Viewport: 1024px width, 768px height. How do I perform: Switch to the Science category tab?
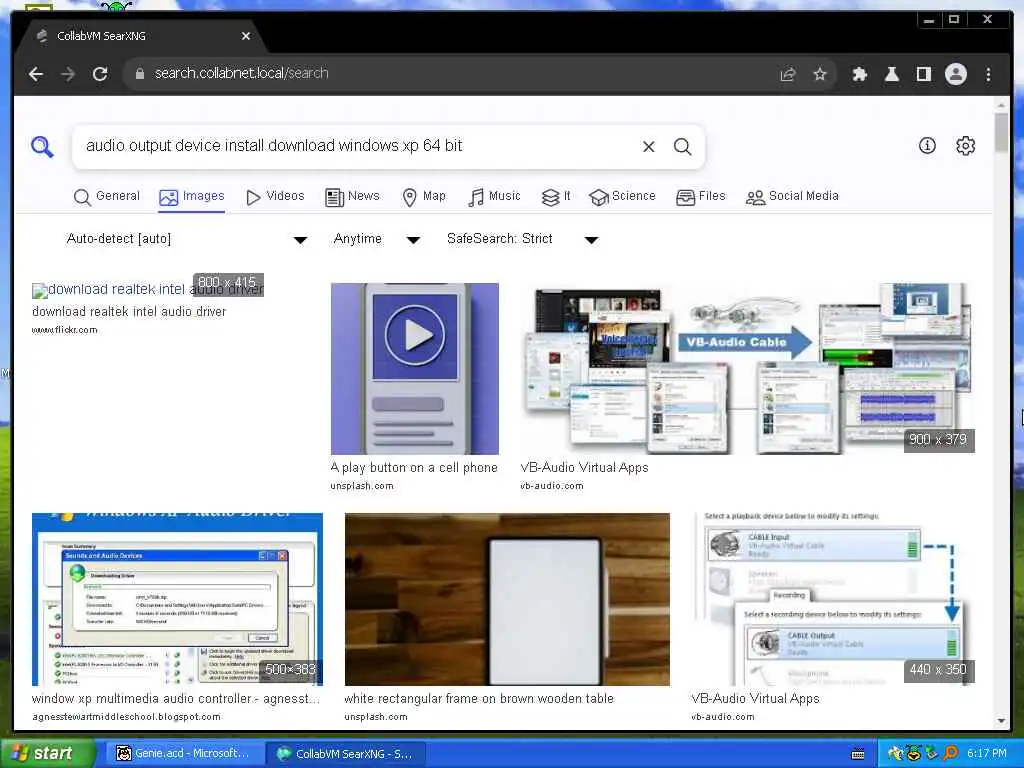622,197
